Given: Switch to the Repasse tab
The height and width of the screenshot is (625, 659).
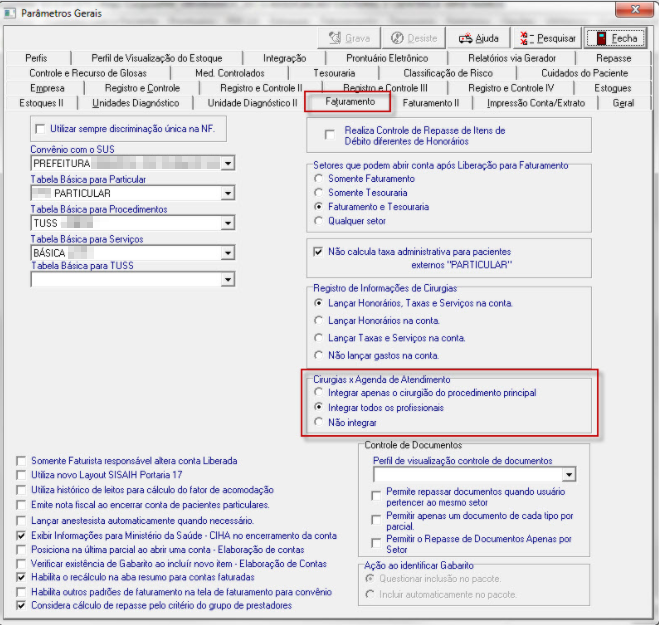Looking at the screenshot, I should click(x=614, y=58).
